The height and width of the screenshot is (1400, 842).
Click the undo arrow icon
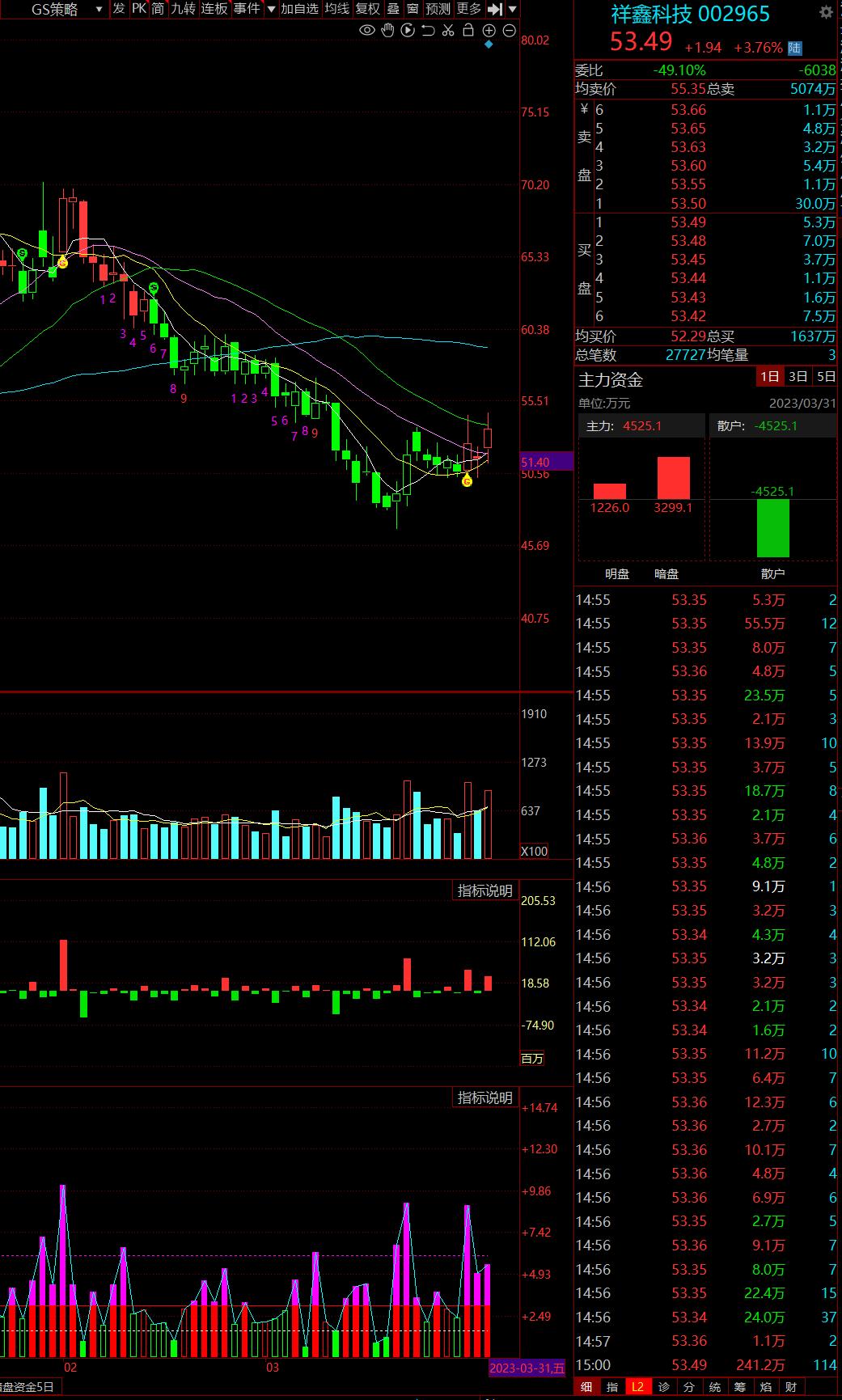(x=428, y=31)
